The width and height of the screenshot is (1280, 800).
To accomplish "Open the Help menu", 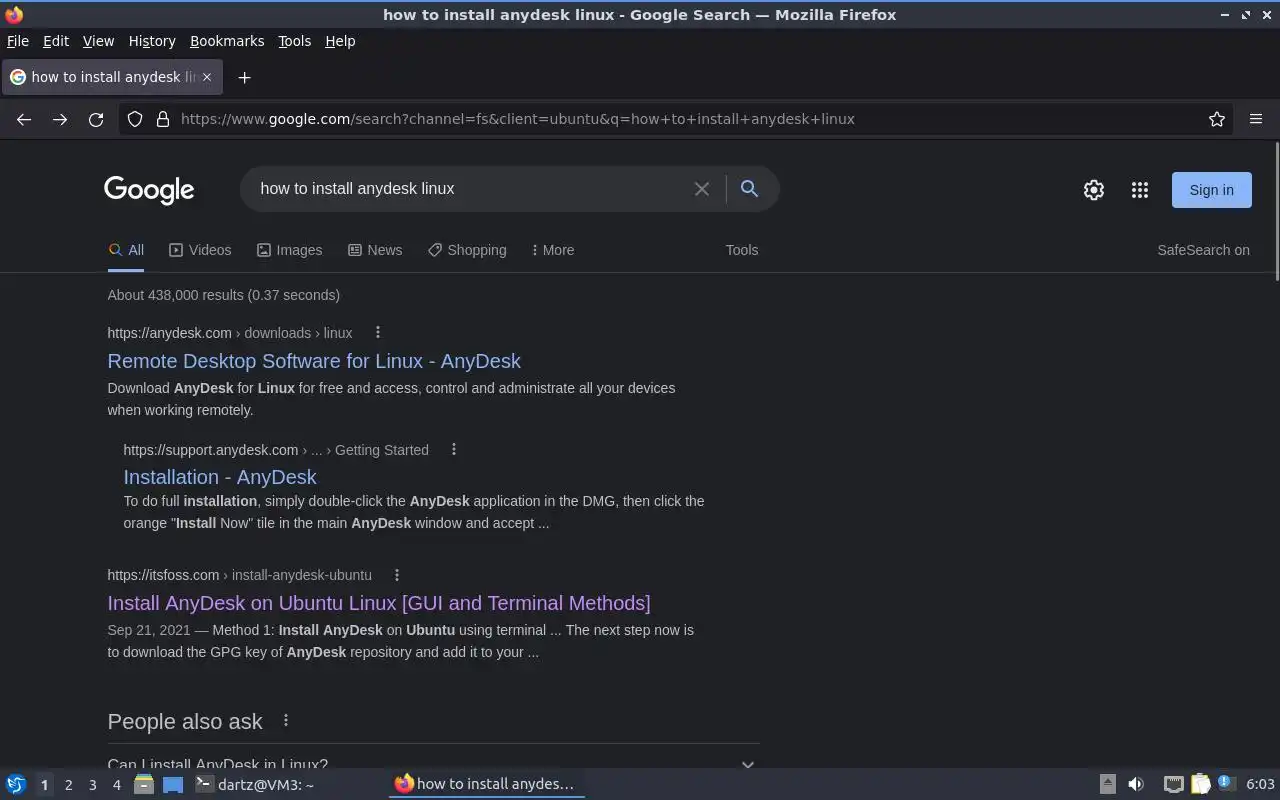I will [x=340, y=41].
